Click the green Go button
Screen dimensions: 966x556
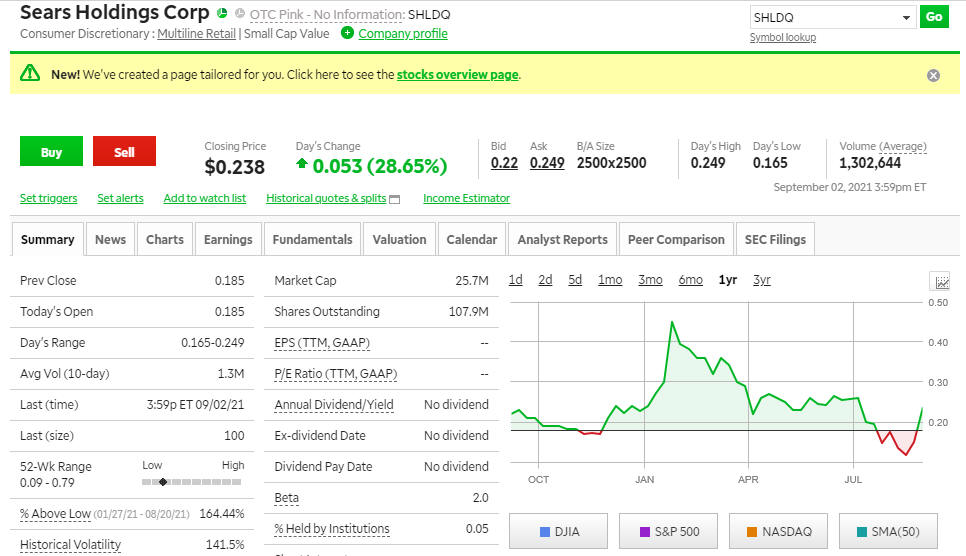pyautogui.click(x=934, y=17)
